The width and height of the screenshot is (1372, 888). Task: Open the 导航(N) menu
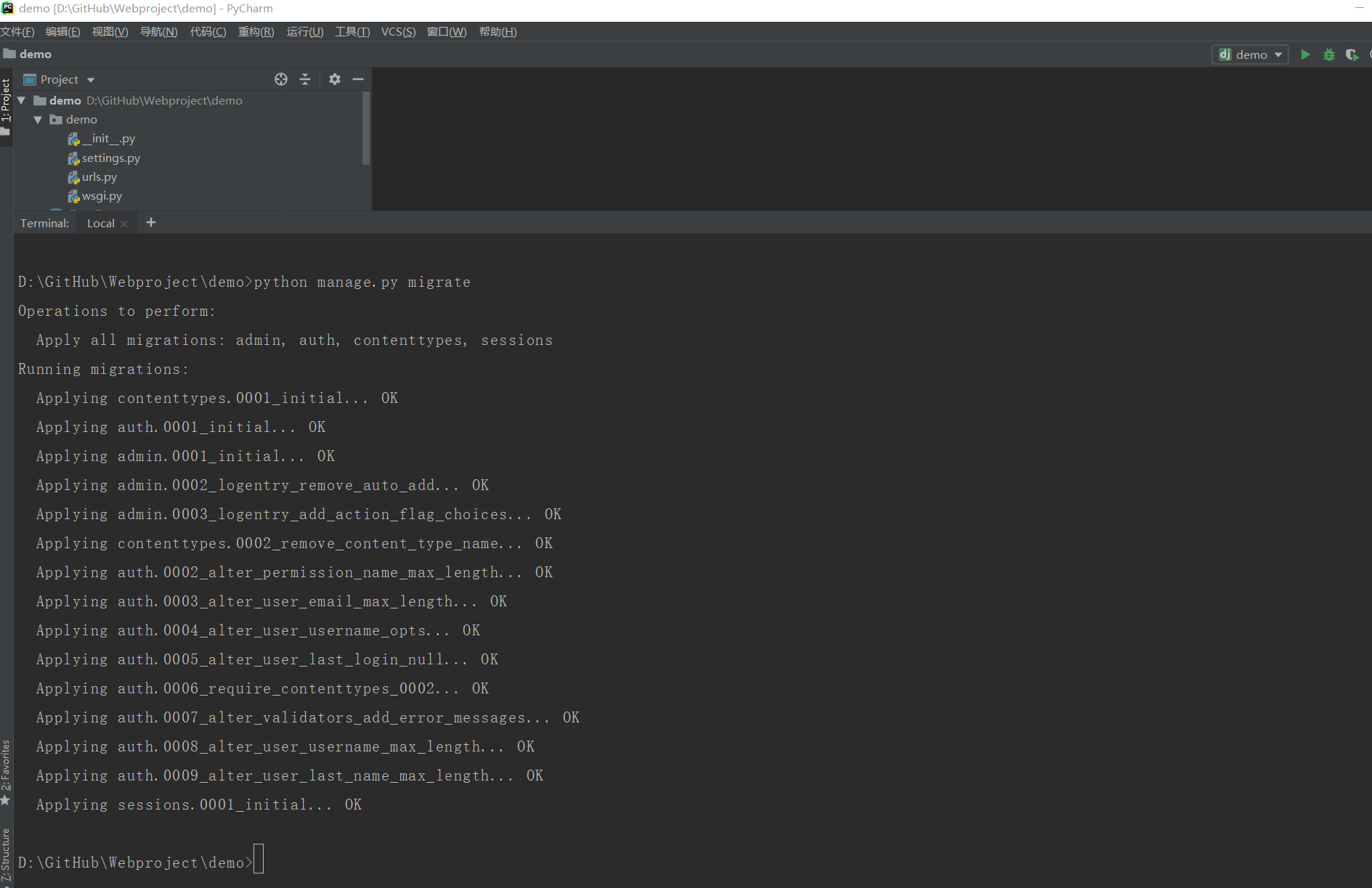pyautogui.click(x=158, y=31)
